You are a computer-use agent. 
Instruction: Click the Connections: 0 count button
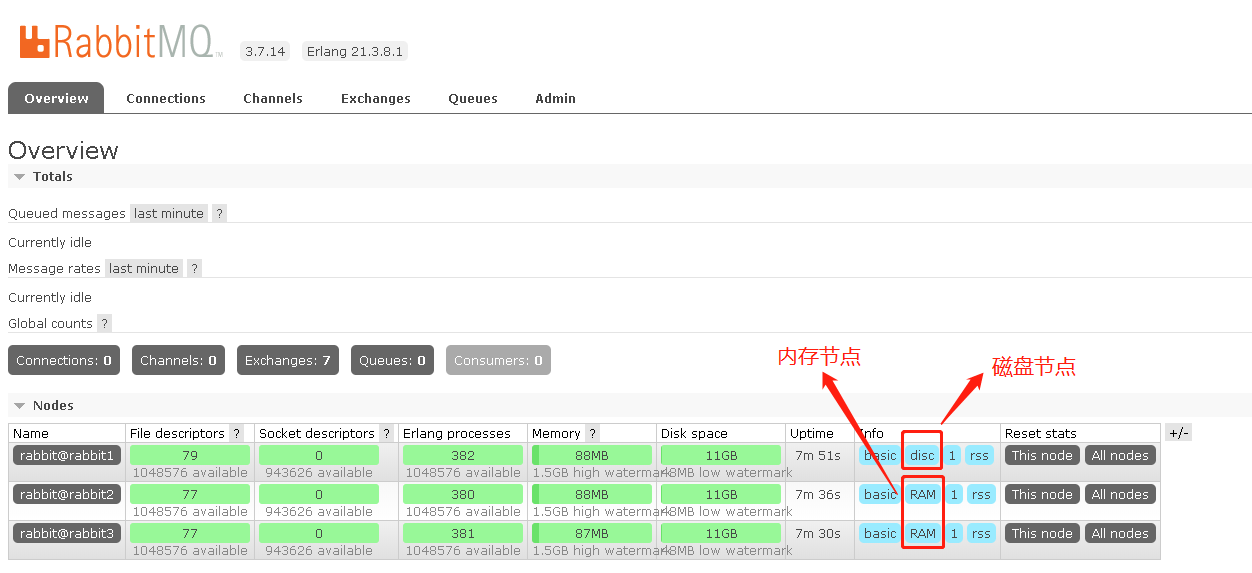point(64,360)
